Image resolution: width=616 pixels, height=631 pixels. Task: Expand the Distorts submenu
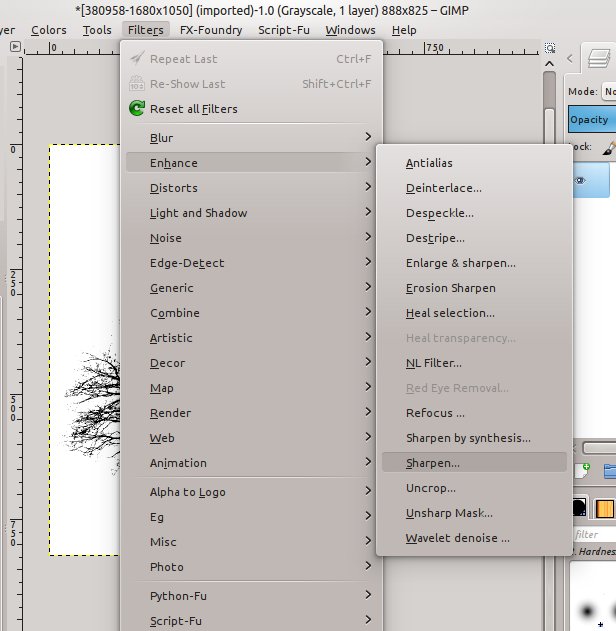click(251, 188)
